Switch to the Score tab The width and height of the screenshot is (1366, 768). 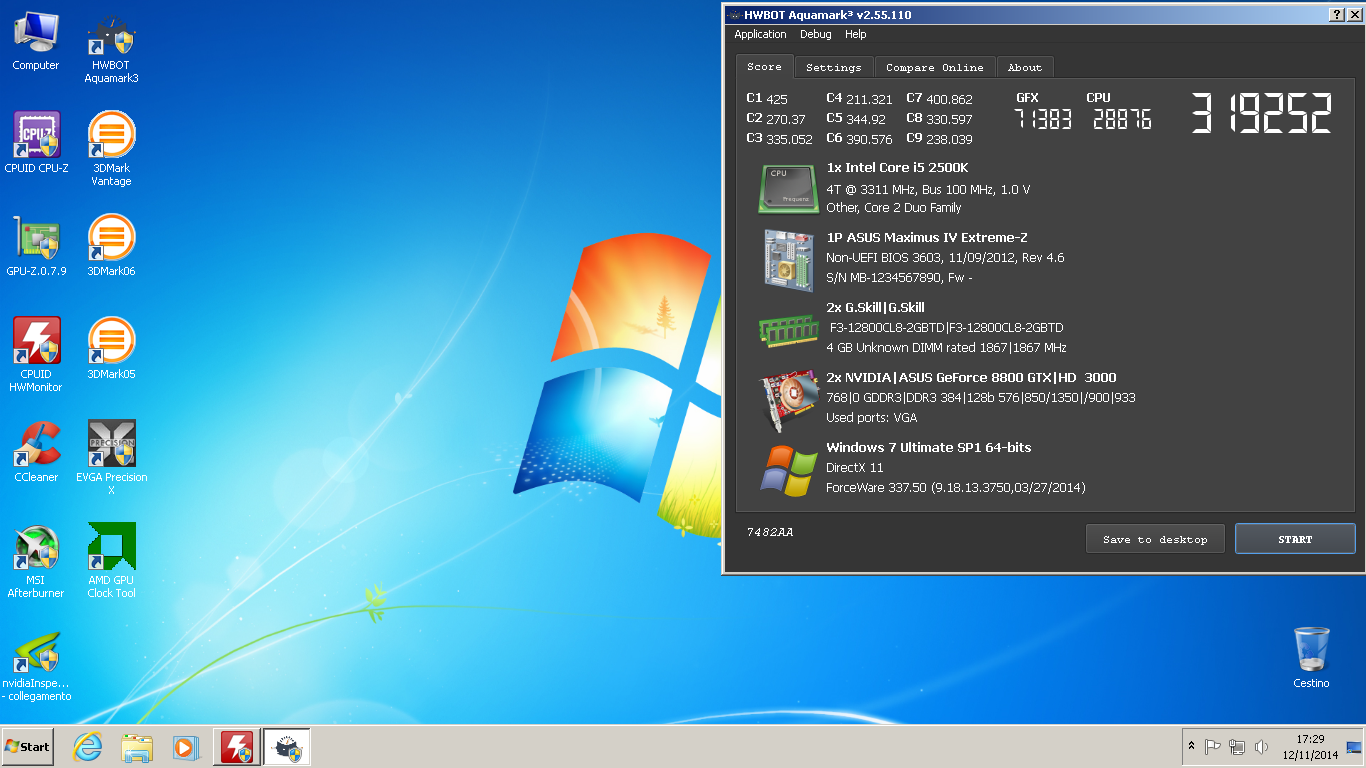click(765, 67)
